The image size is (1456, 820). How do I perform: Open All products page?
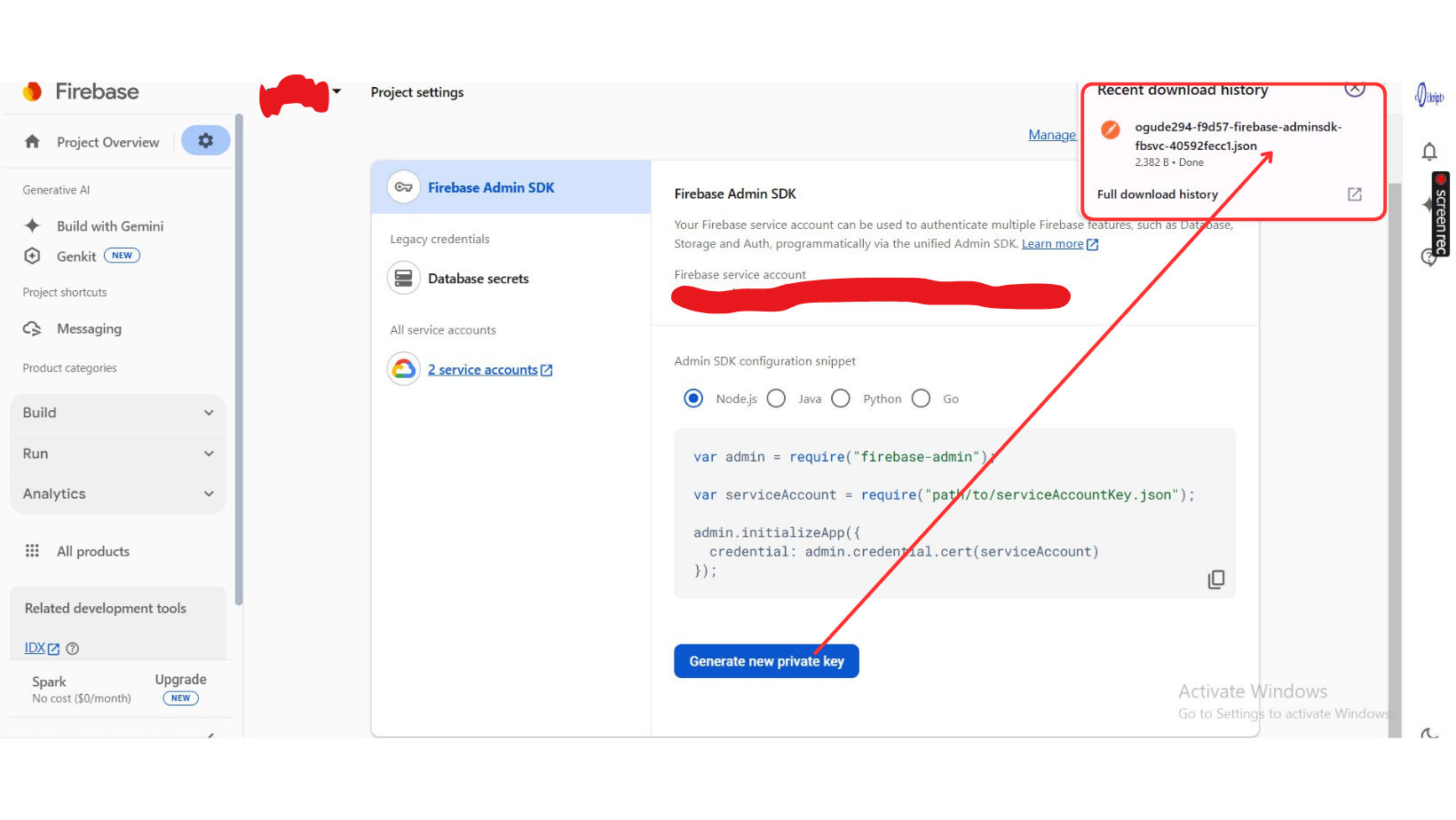pos(93,551)
